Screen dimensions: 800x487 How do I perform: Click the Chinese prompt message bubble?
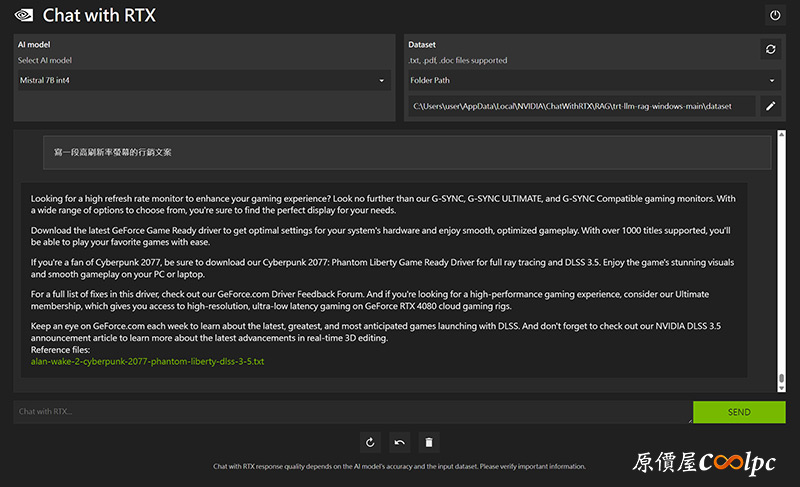click(407, 152)
